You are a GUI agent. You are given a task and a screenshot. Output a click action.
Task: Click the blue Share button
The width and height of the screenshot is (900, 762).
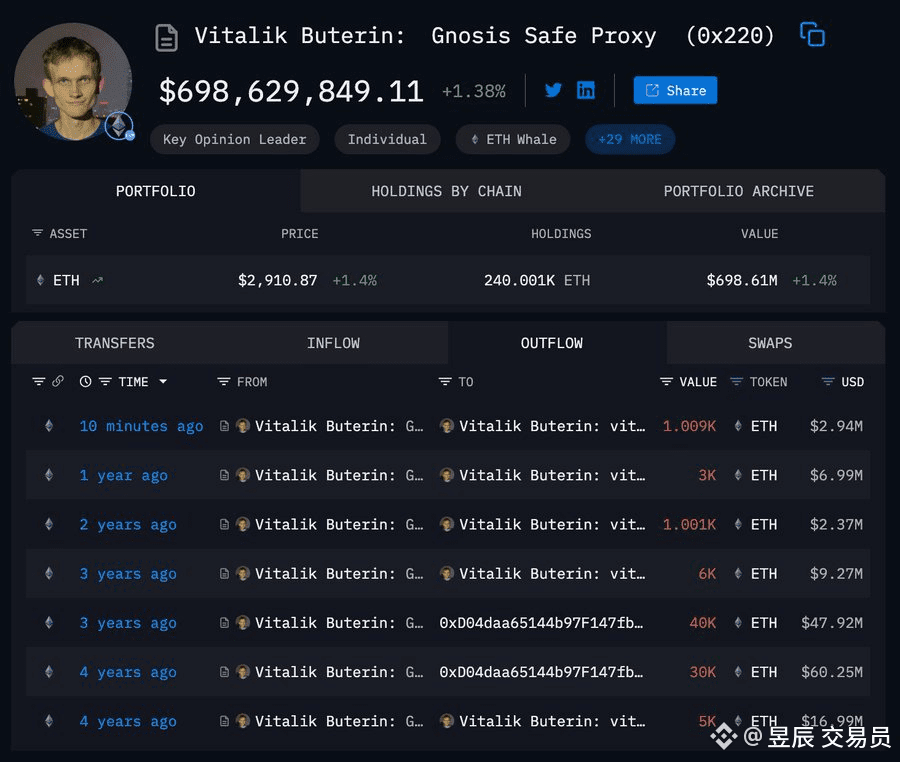pos(675,90)
